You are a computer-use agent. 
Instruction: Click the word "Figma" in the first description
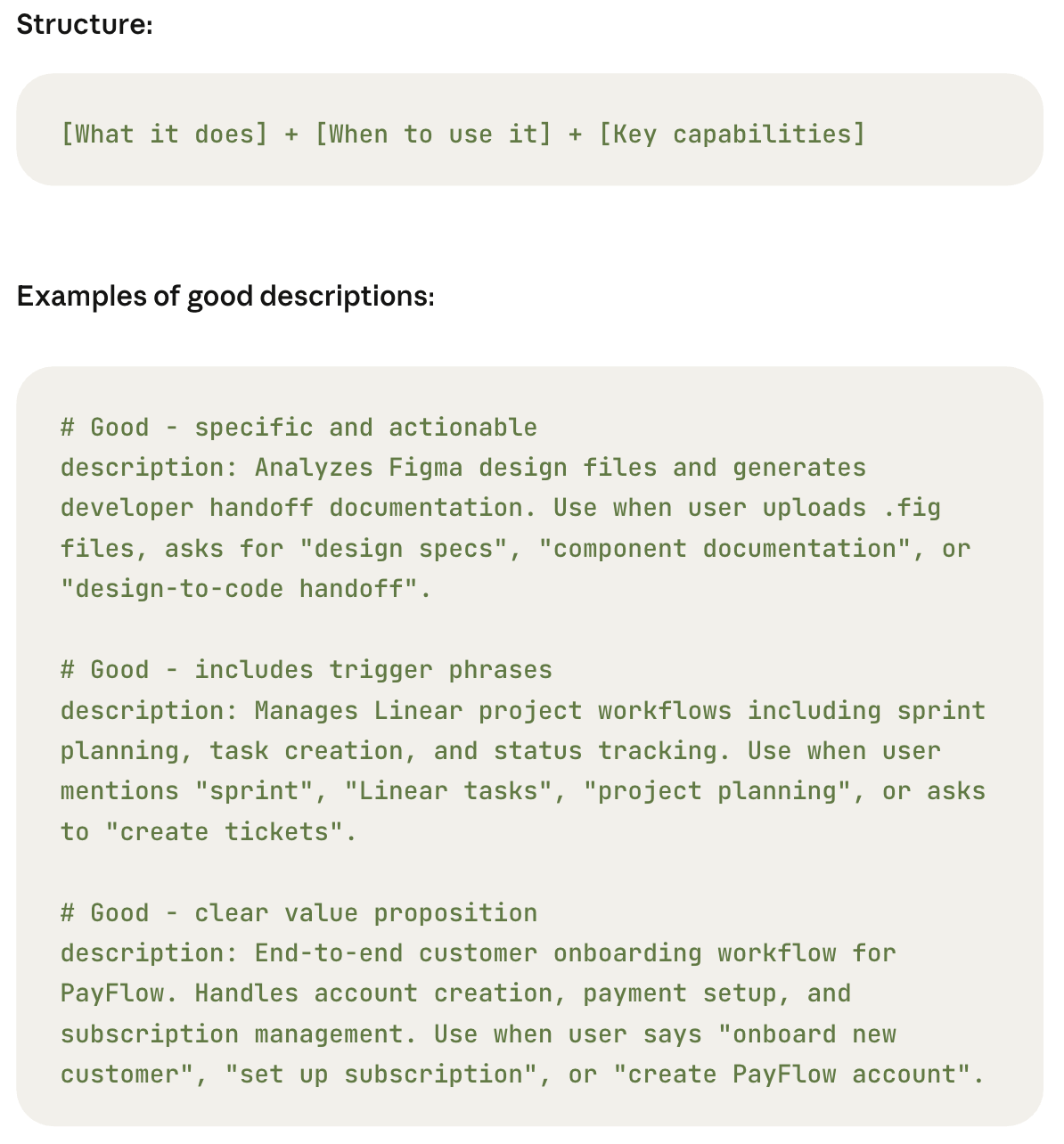coord(426,468)
